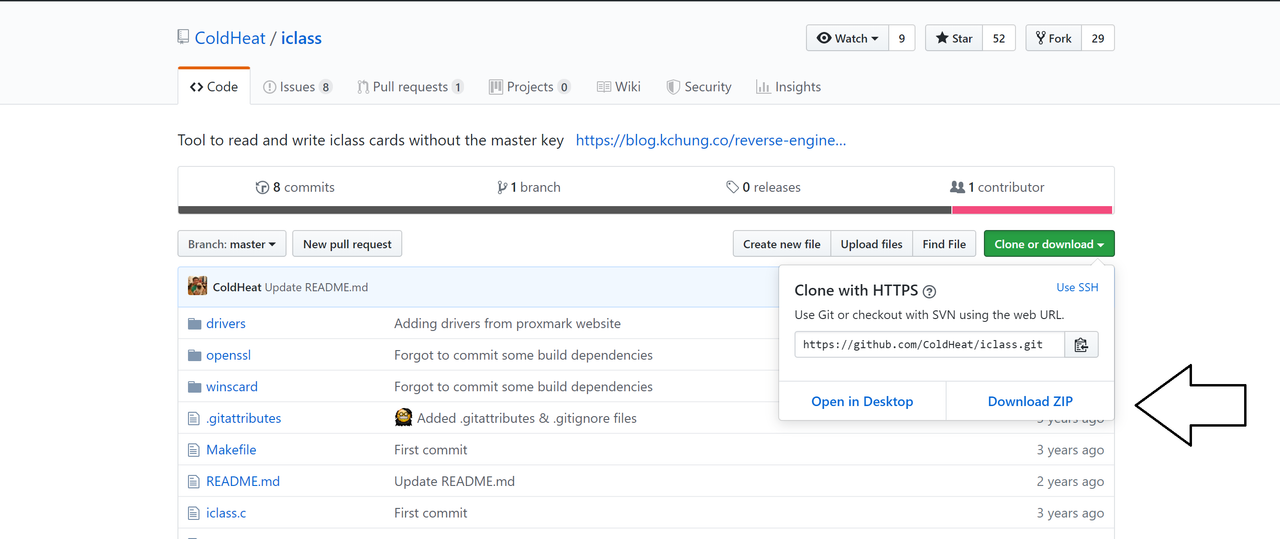Click Download ZIP
Screen dimensions: 1280x539
1030,401
